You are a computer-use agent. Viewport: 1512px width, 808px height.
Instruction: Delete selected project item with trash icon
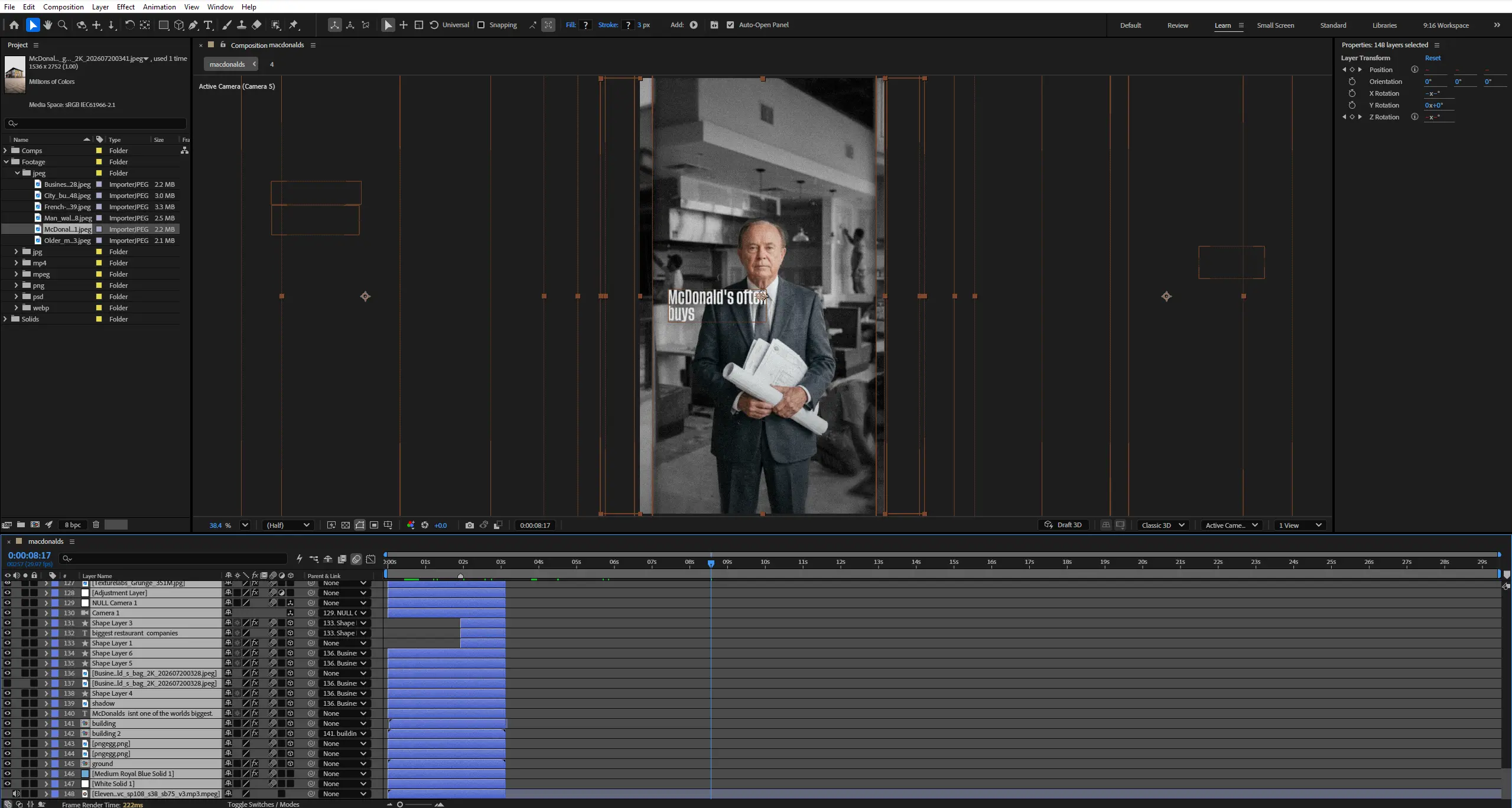coord(96,524)
